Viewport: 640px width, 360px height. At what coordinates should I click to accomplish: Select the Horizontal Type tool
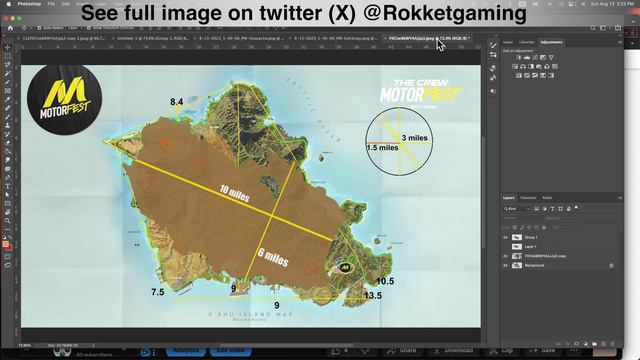(7, 186)
